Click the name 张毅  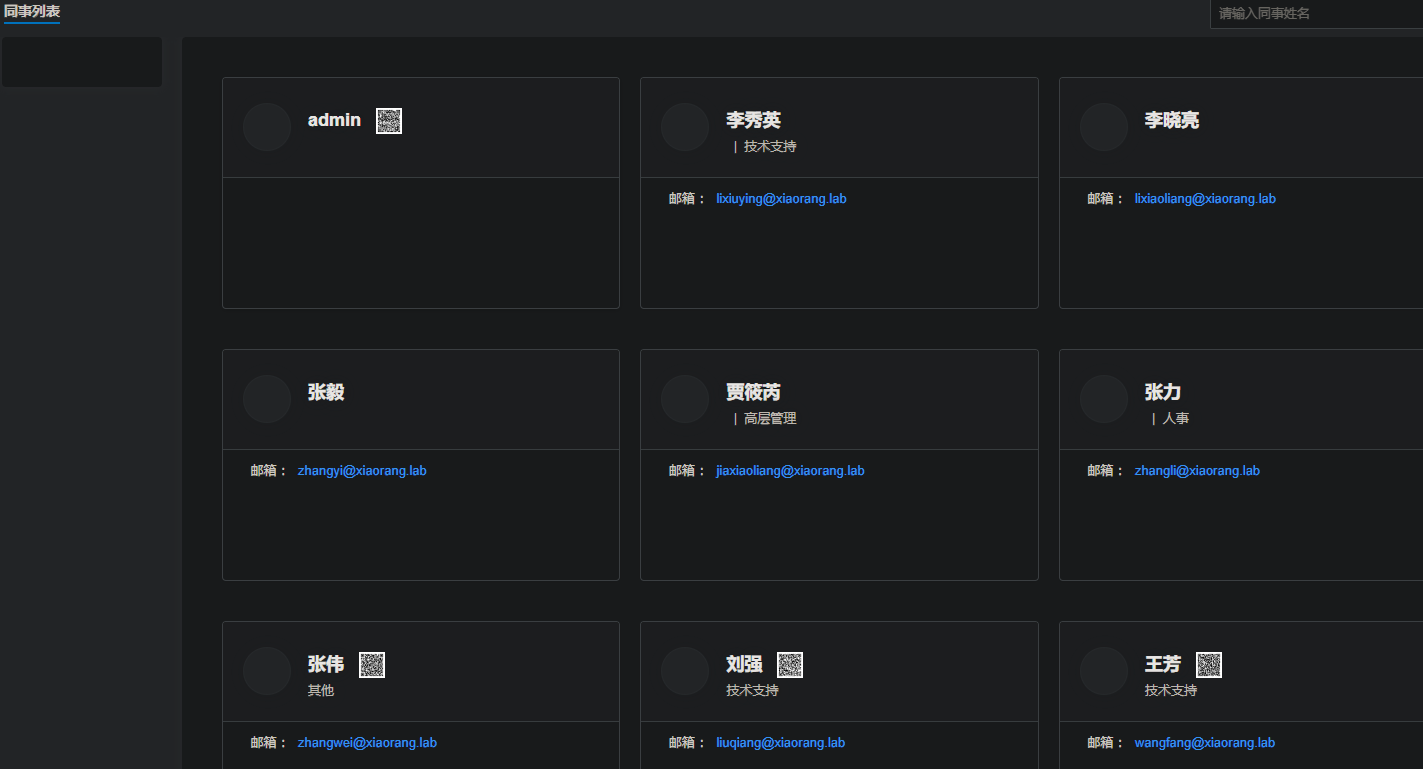pos(326,392)
